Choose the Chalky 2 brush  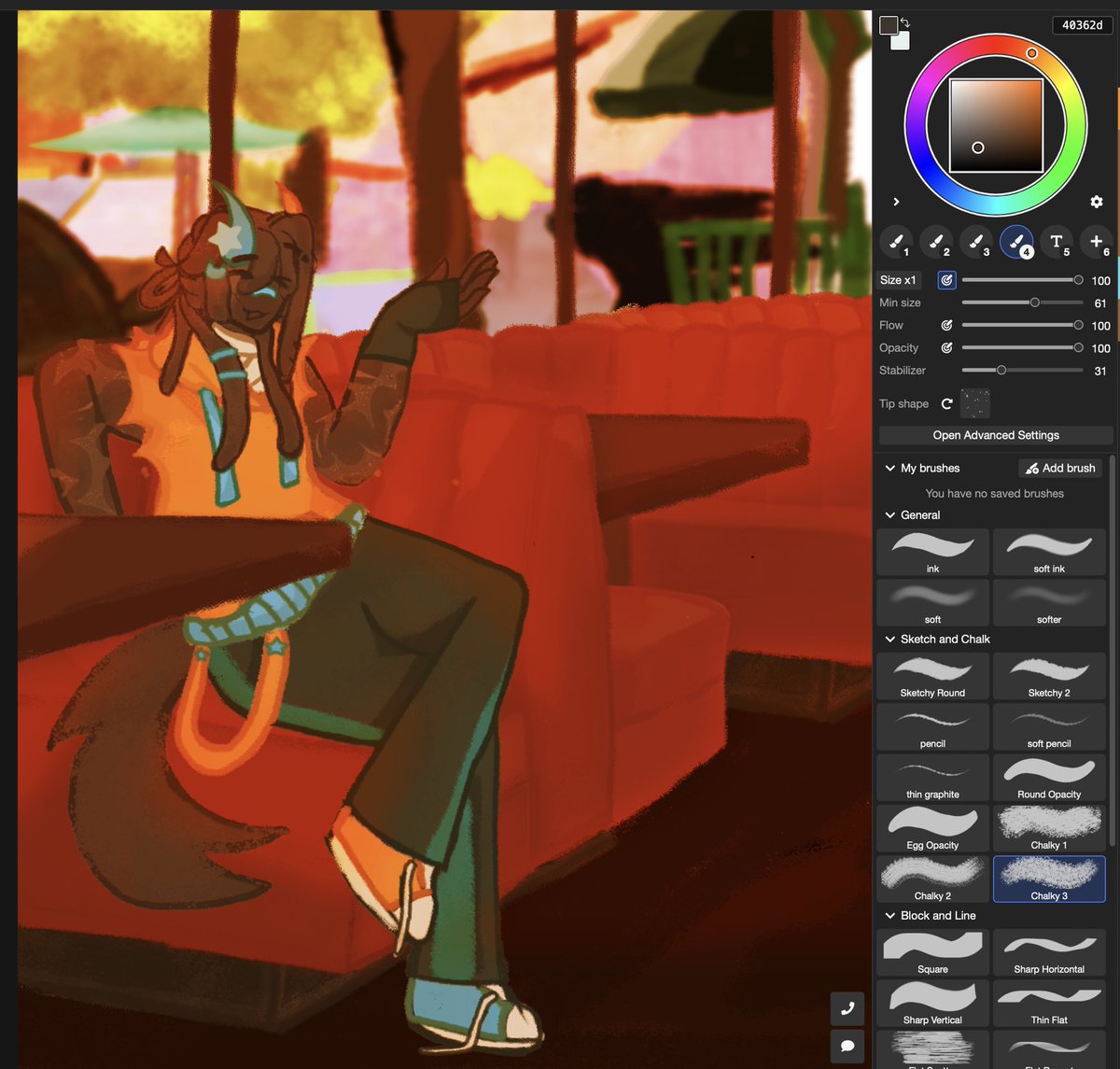click(932, 879)
